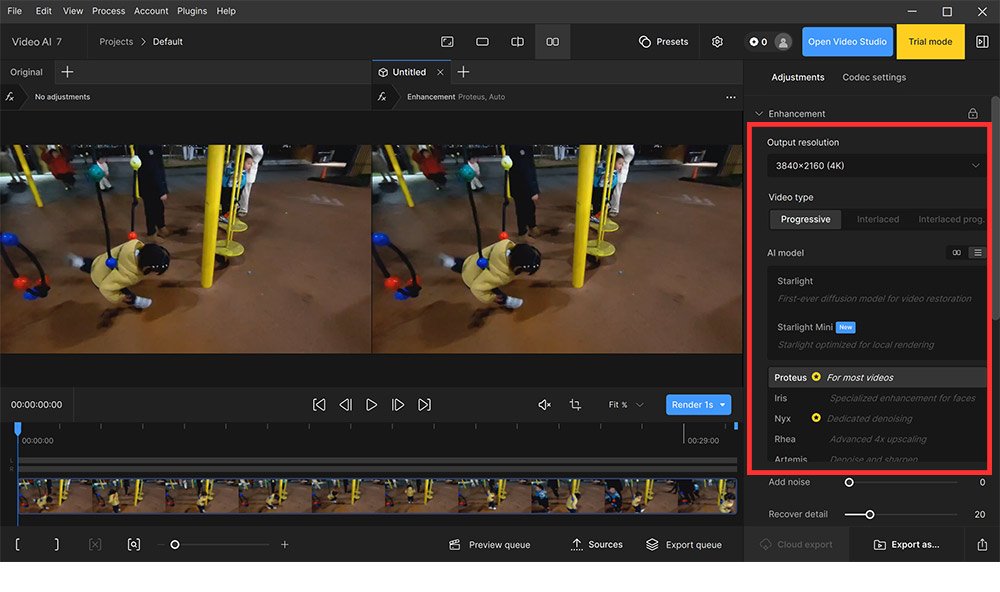Select Interlaced video type

tap(878, 219)
